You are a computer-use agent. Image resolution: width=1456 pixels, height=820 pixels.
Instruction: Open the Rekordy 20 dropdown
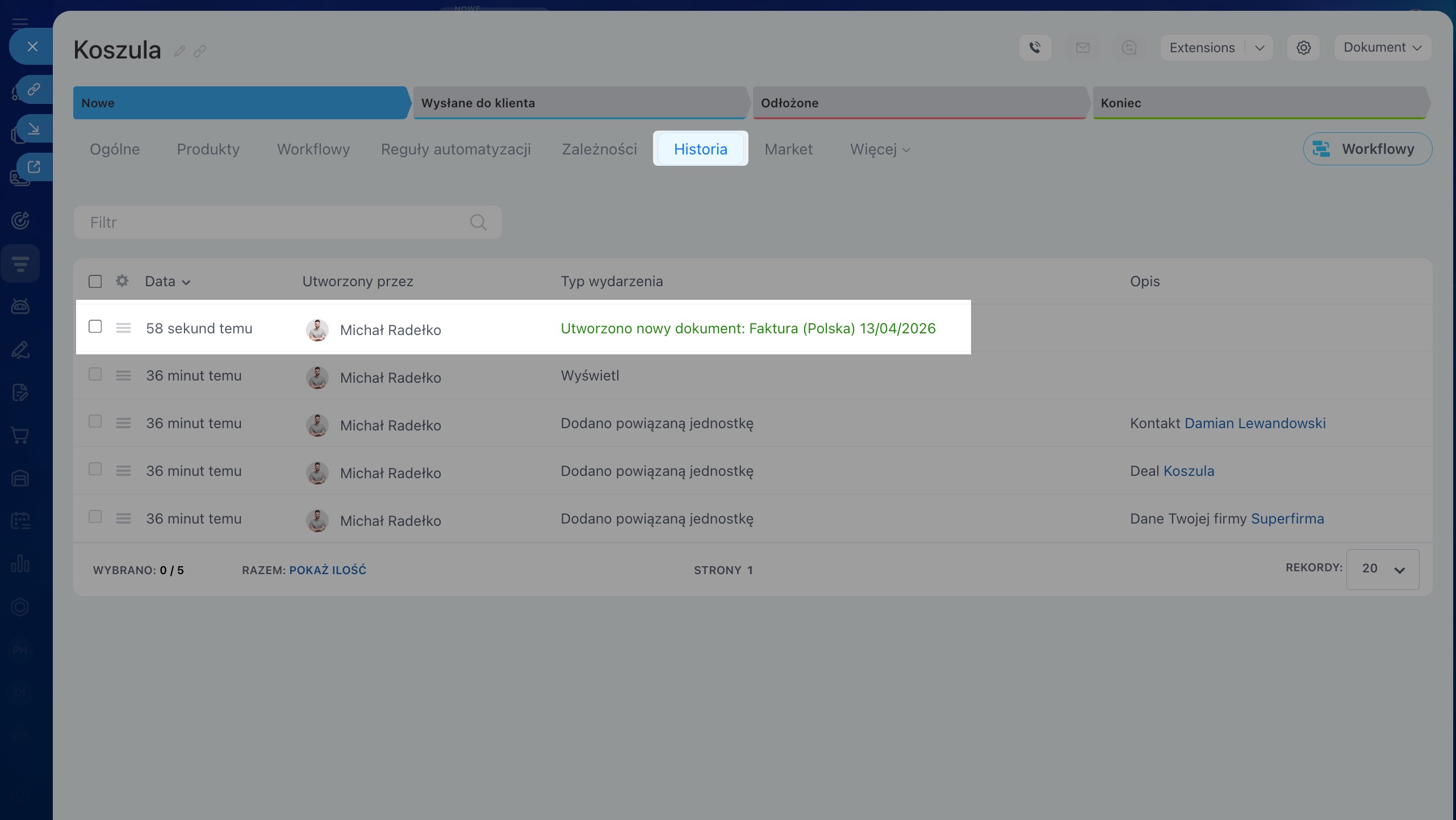(1382, 569)
